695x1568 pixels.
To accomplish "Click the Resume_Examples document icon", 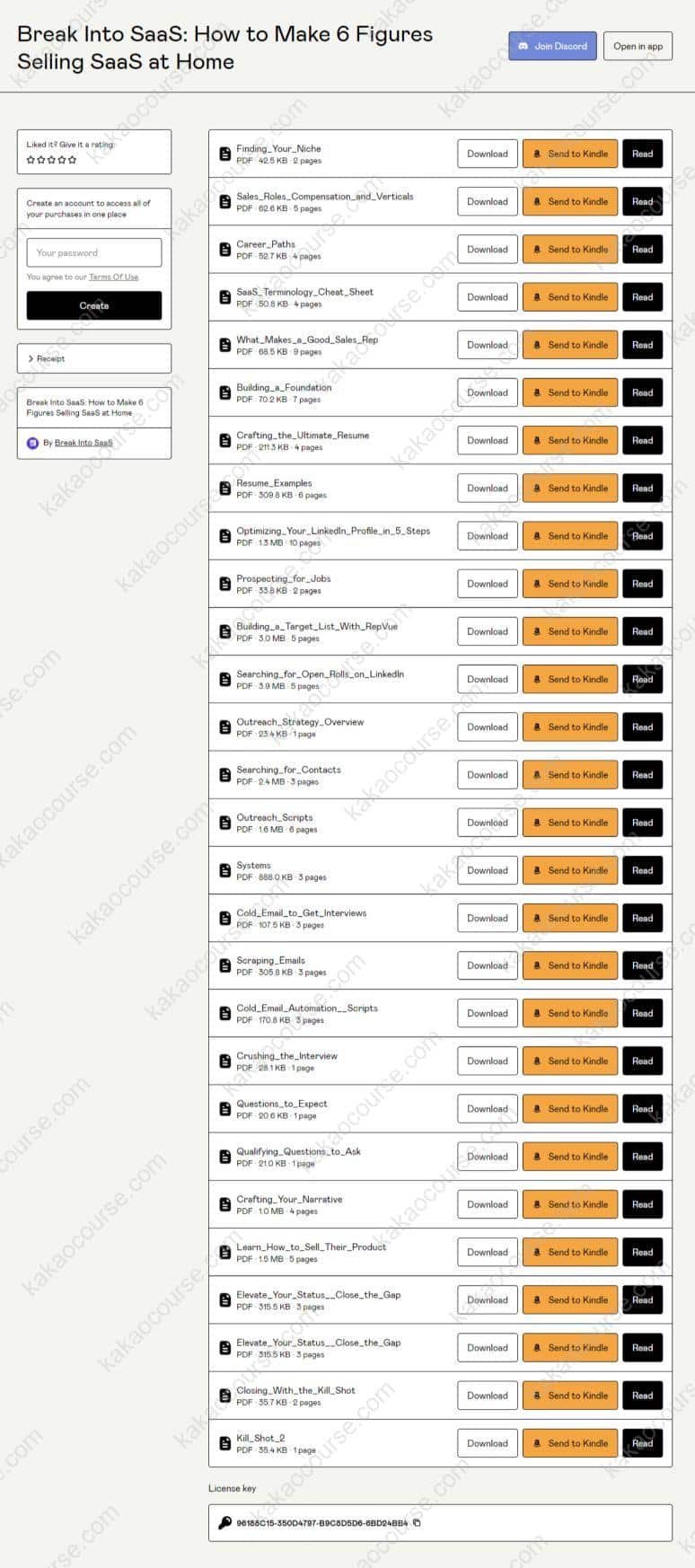I will [x=224, y=489].
